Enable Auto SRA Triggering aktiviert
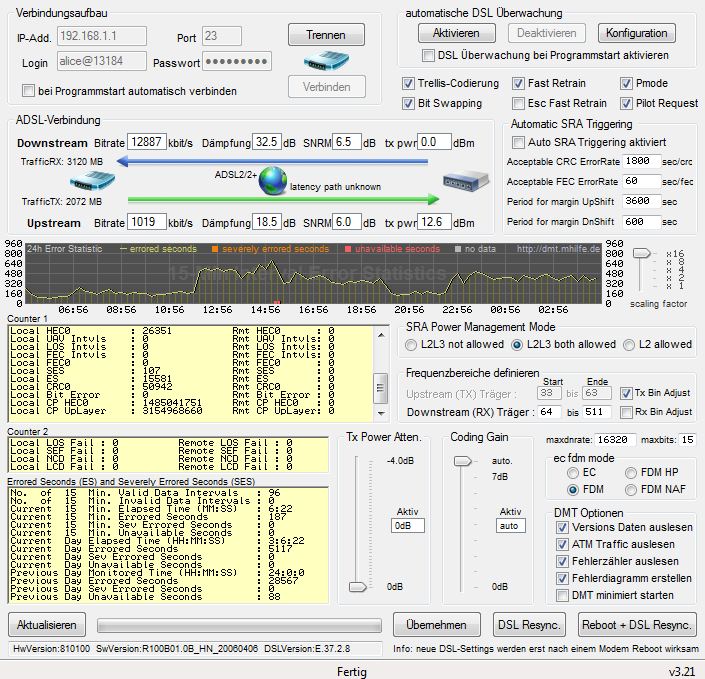705x679 pixels. (518, 143)
